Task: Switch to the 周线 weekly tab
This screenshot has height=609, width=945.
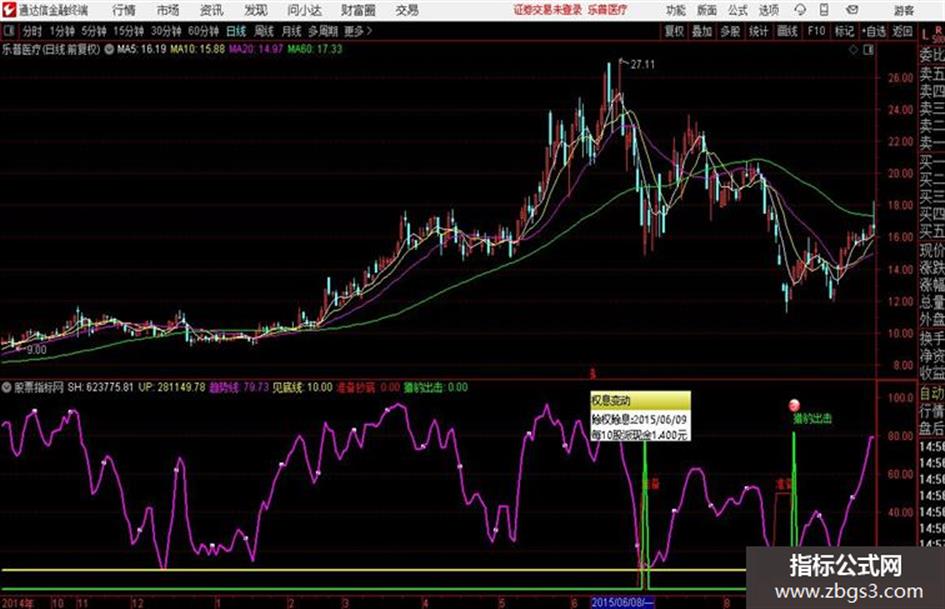Action: click(264, 31)
